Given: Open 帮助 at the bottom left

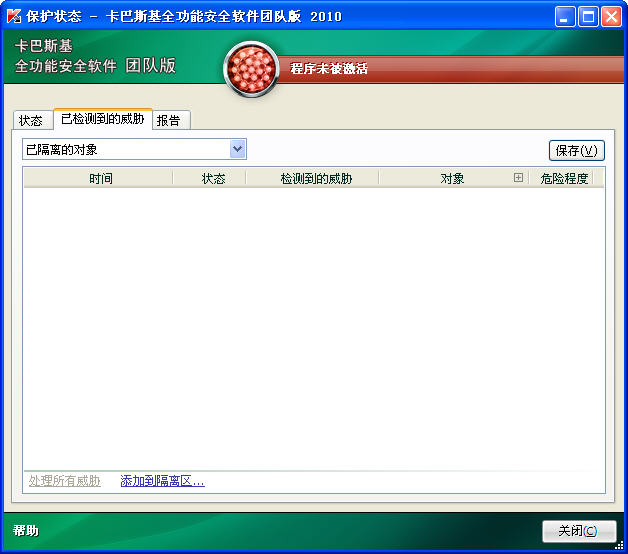Looking at the screenshot, I should click(x=26, y=530).
